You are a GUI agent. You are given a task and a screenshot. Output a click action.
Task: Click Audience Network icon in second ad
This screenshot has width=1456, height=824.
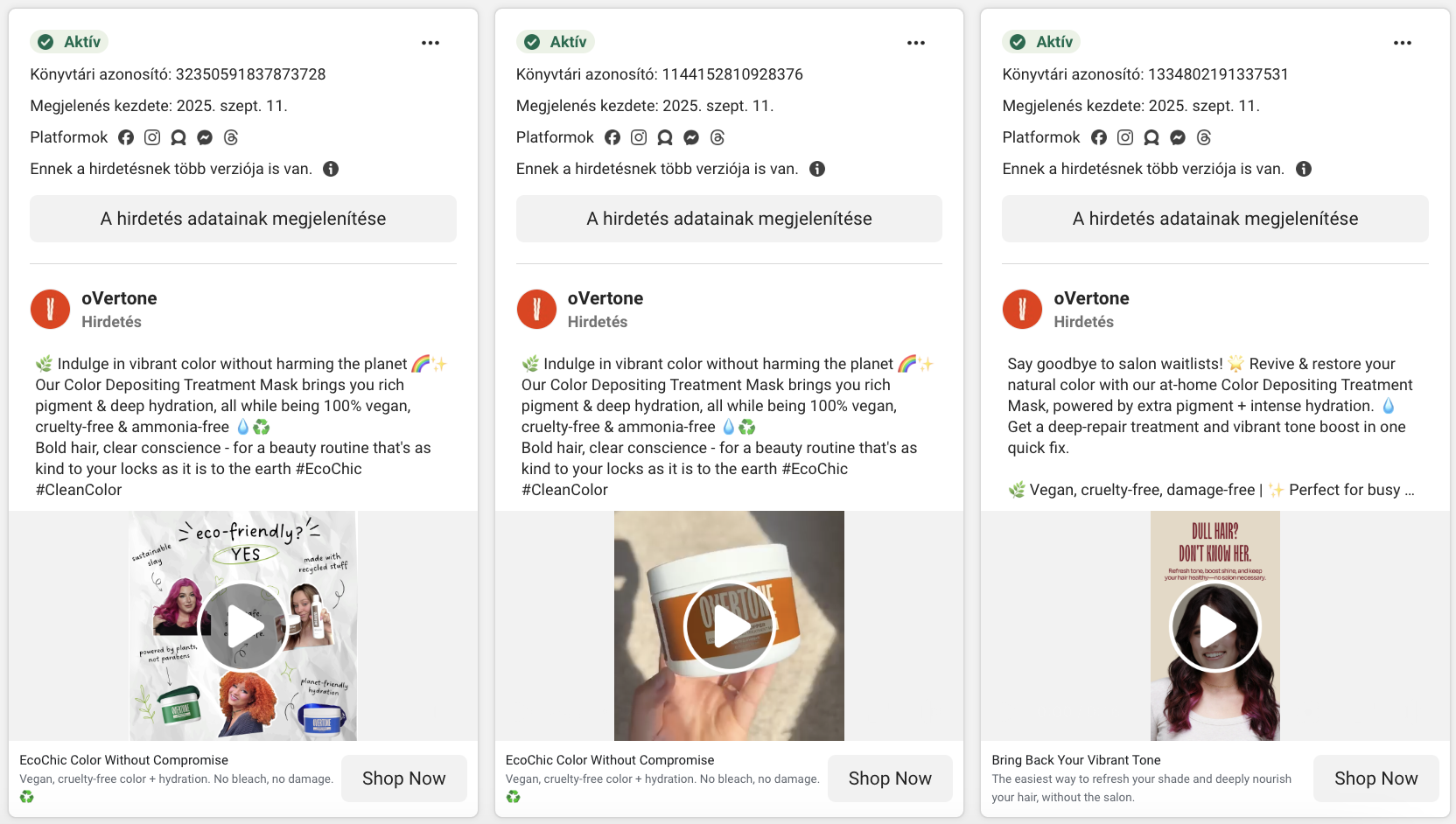665,137
